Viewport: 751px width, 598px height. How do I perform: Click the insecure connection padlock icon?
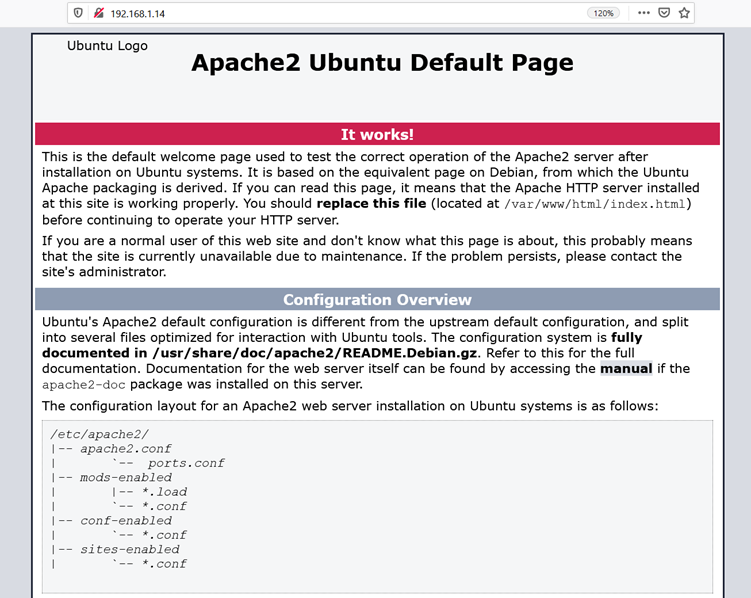coord(98,13)
